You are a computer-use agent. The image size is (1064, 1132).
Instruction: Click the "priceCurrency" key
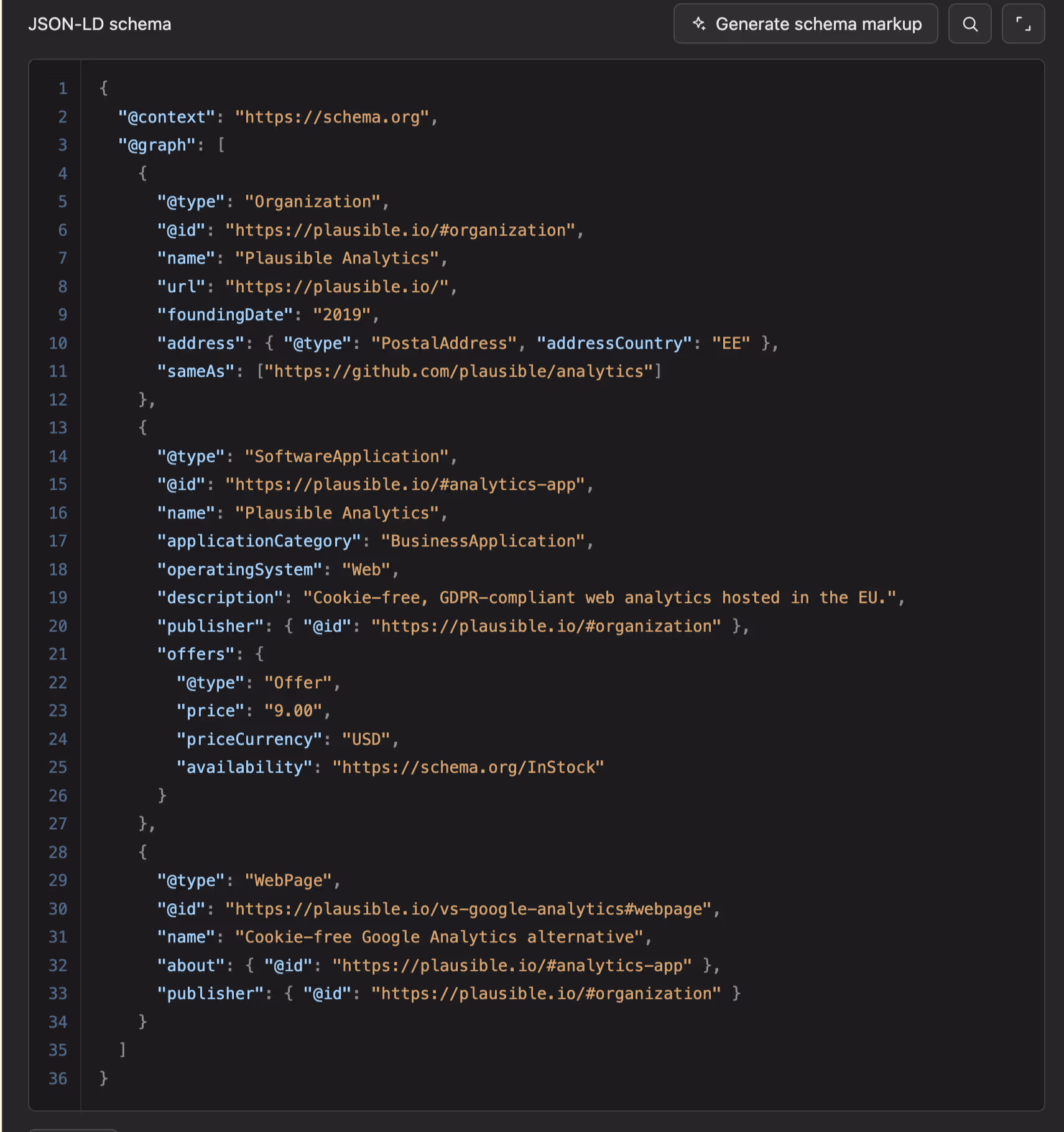(x=249, y=739)
